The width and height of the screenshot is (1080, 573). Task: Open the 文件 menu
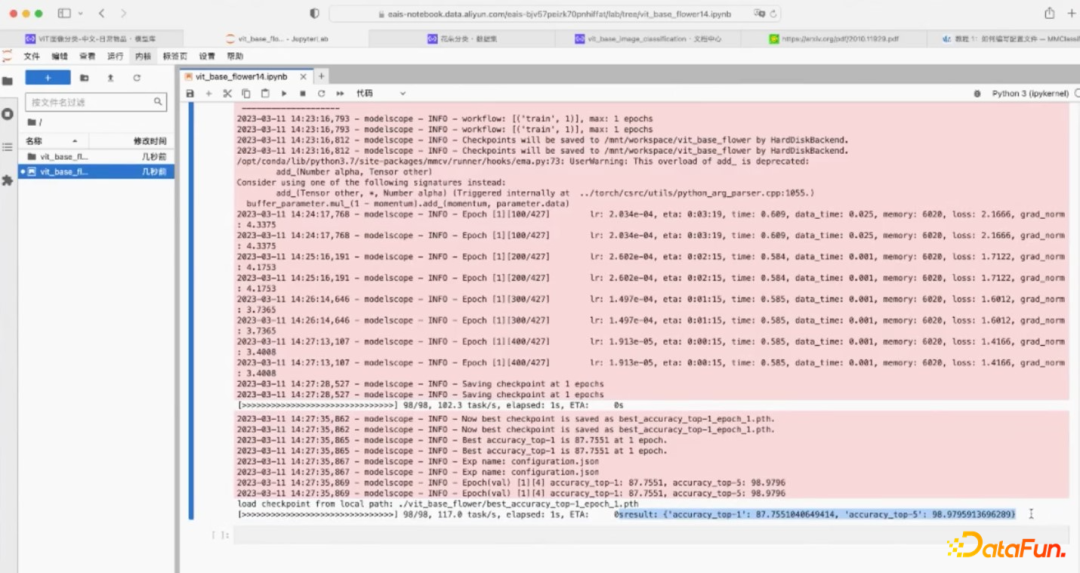click(32, 56)
